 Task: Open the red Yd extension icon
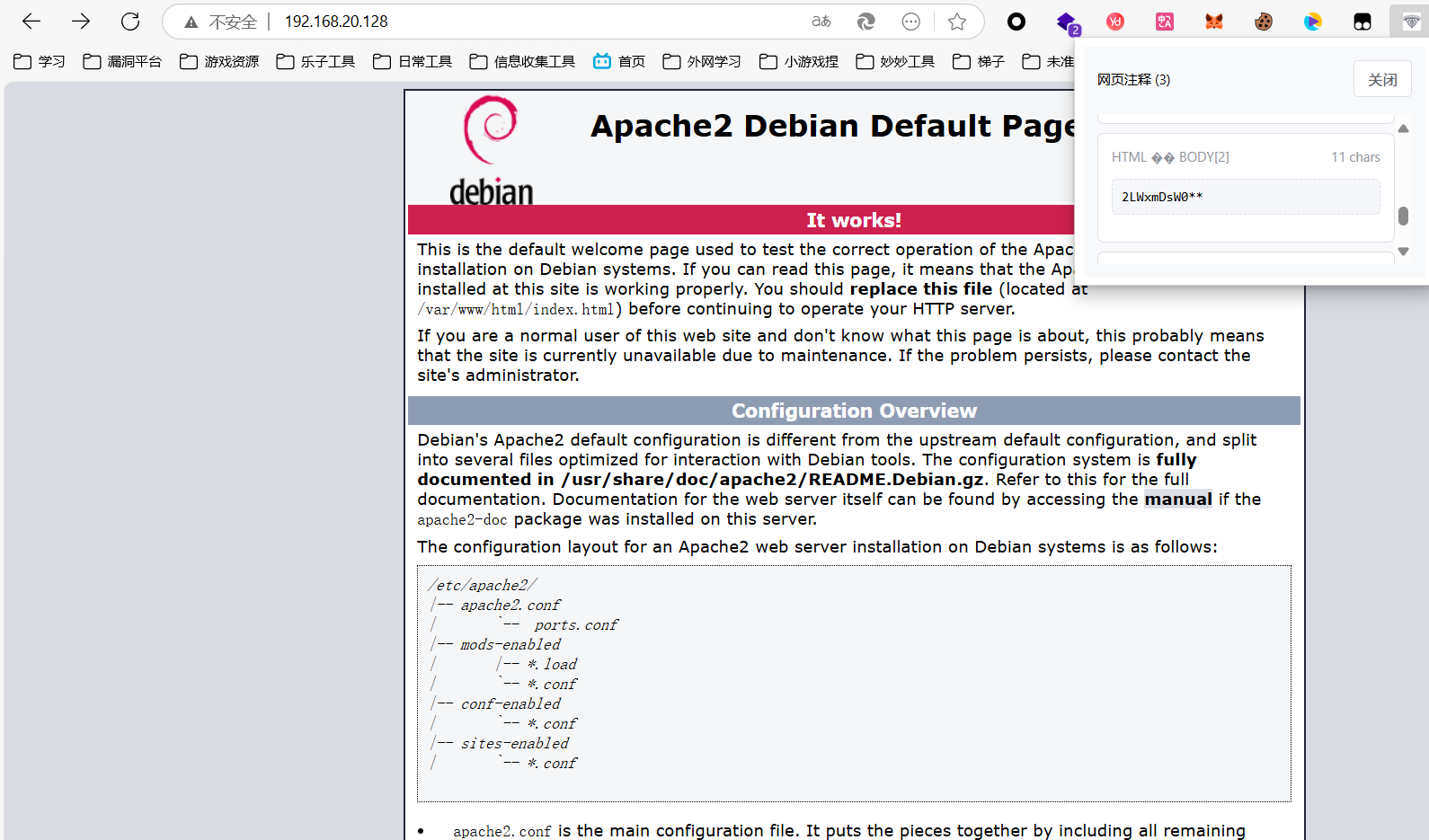tap(1115, 22)
